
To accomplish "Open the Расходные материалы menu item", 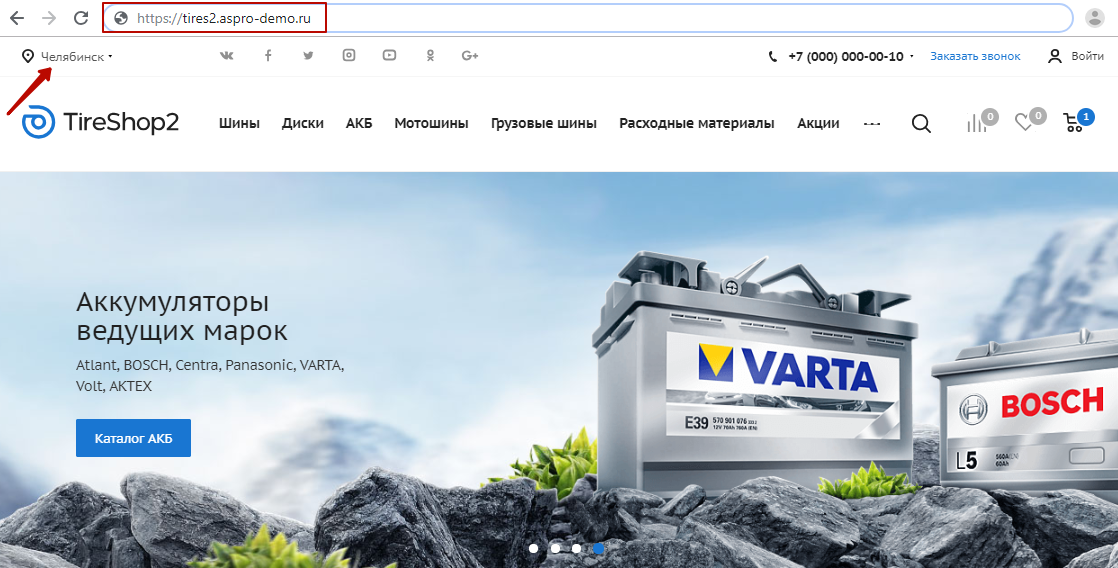I will point(697,123).
